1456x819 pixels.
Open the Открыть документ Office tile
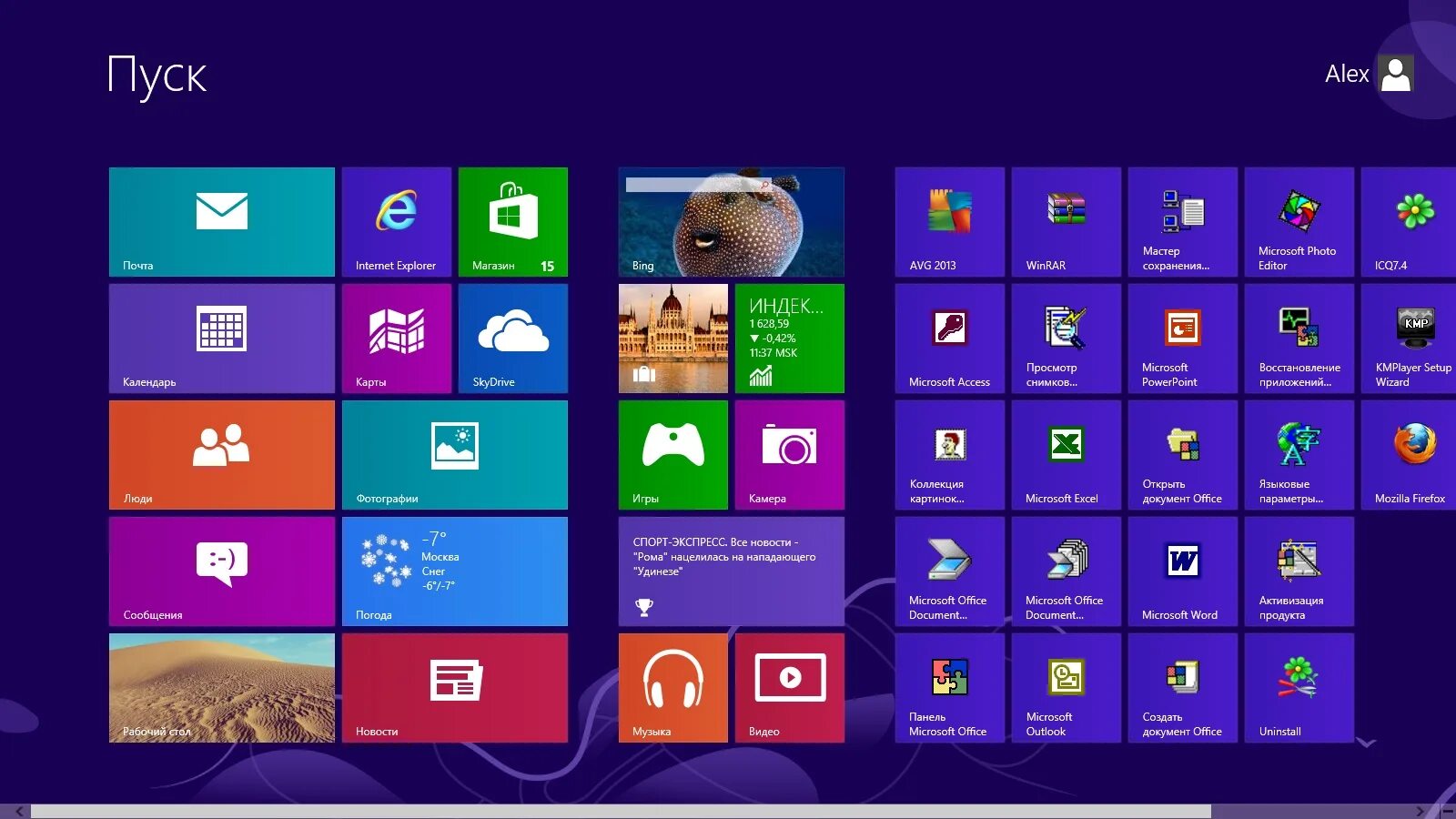point(1183,455)
